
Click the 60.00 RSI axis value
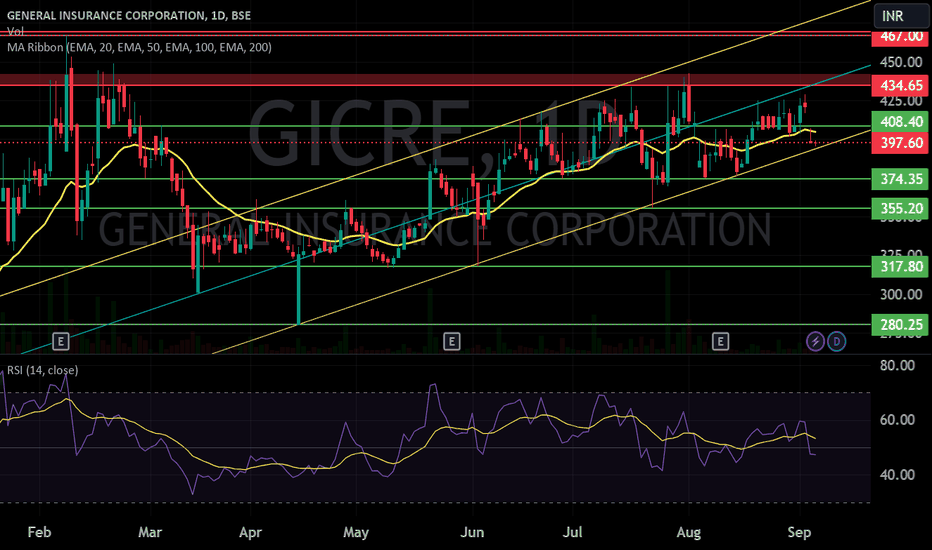[897, 420]
